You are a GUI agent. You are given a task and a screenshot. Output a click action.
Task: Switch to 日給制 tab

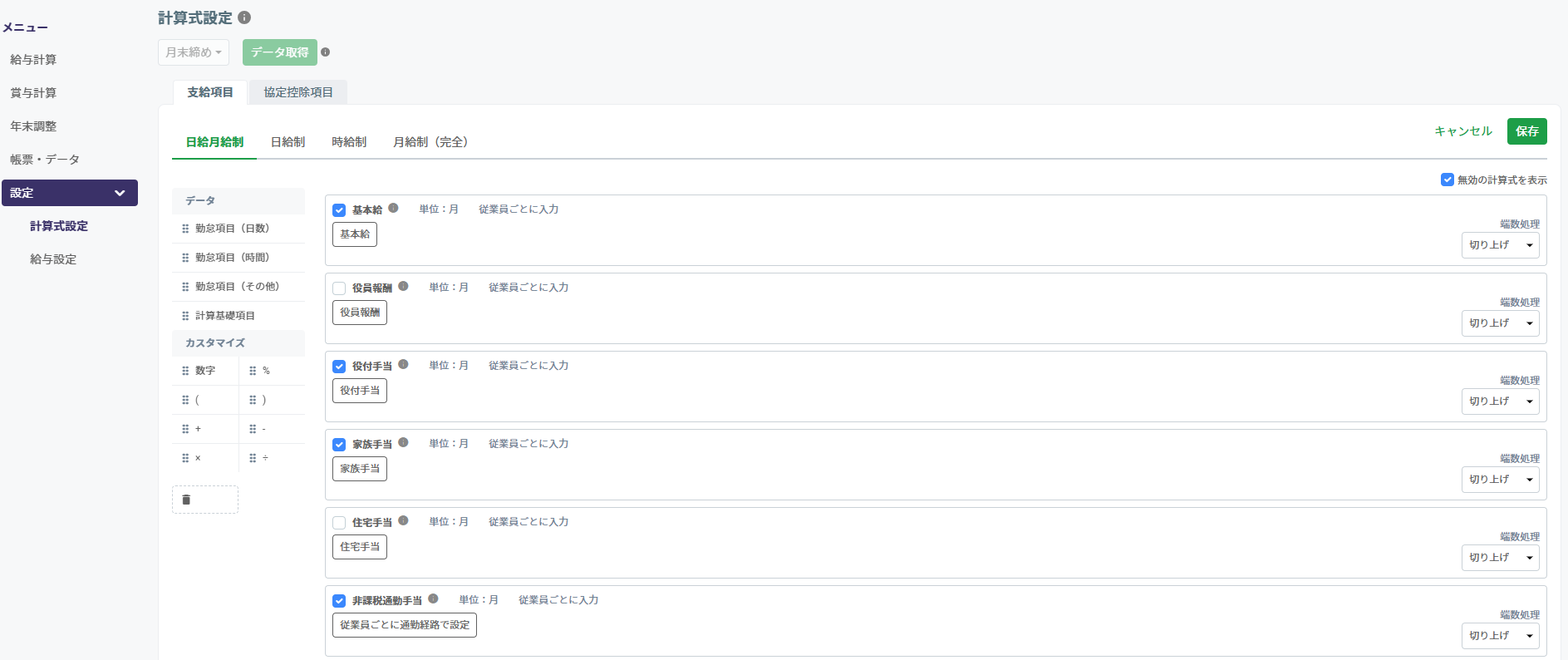click(x=288, y=142)
